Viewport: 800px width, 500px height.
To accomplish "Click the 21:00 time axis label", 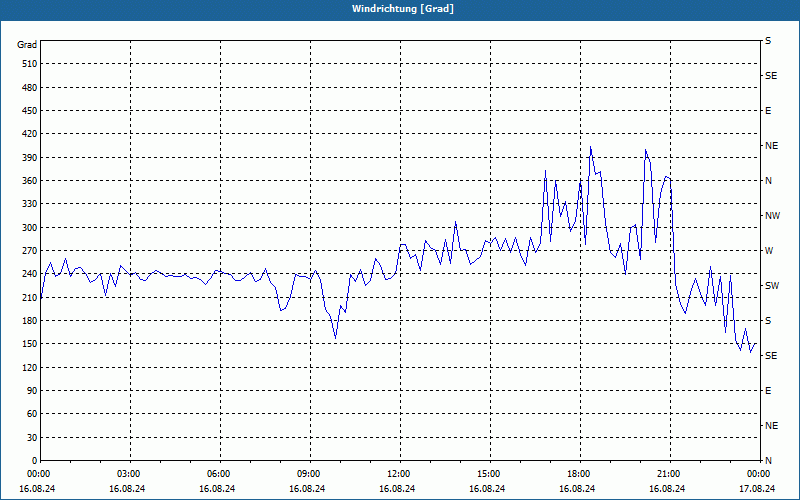I will [x=667, y=474].
